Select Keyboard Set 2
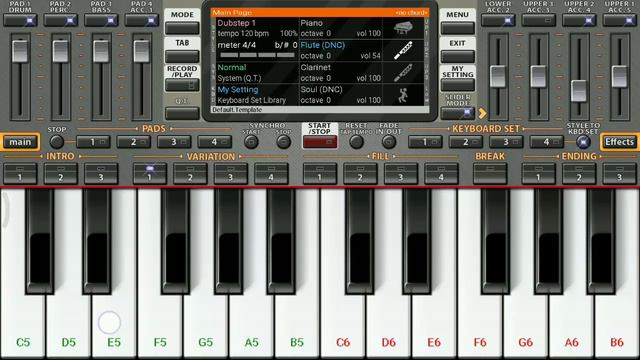This screenshot has width=640, height=360. tap(465, 142)
